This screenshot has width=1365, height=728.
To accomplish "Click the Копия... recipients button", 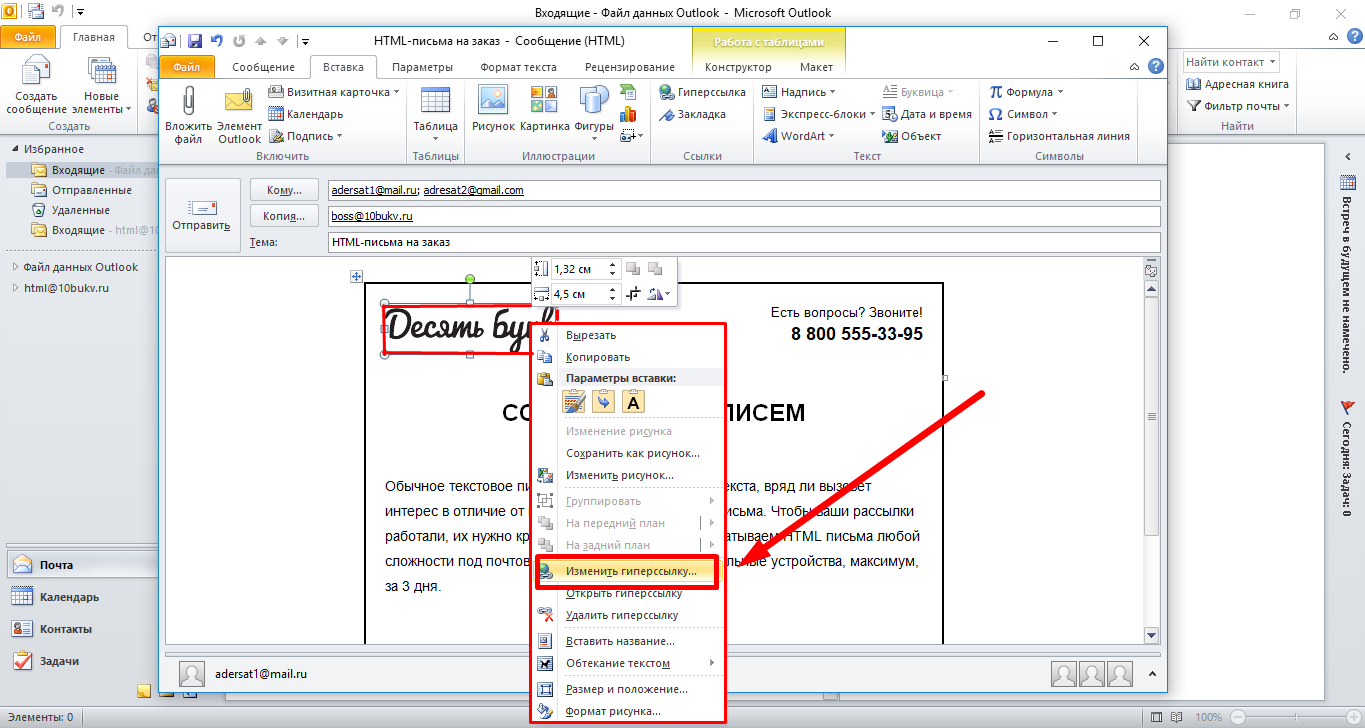I will (284, 216).
